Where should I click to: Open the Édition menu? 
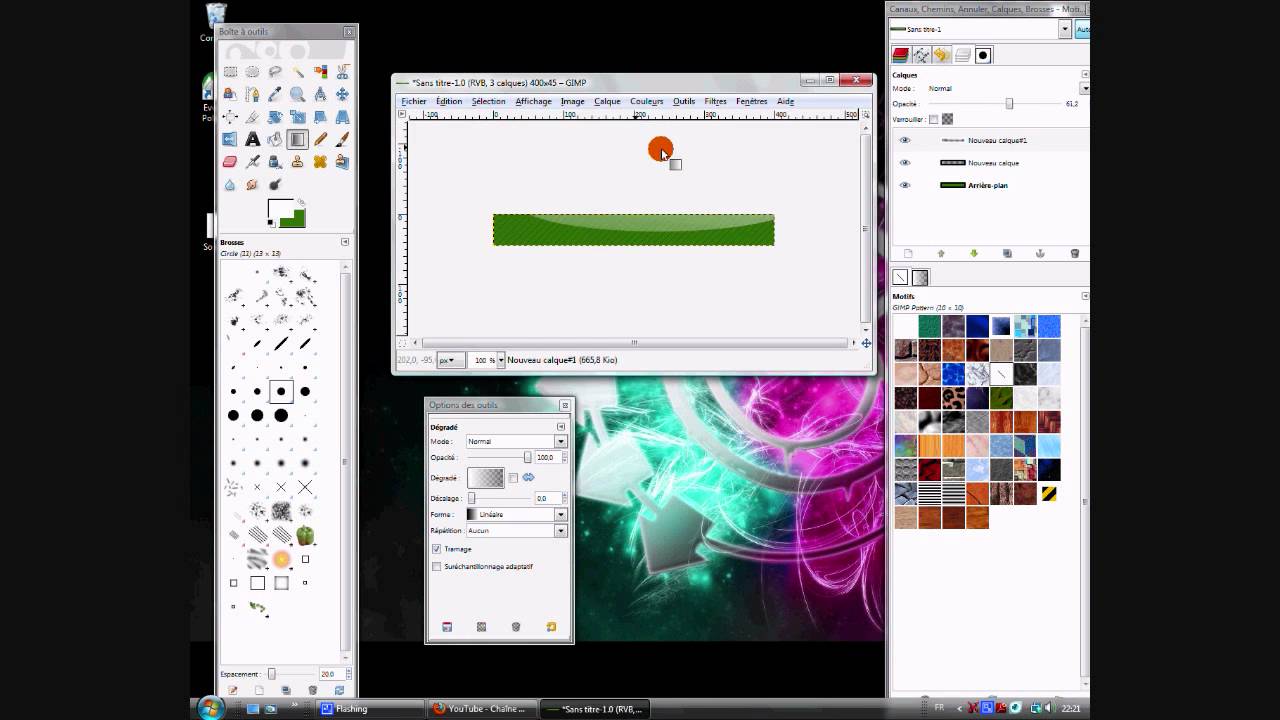pyautogui.click(x=449, y=101)
